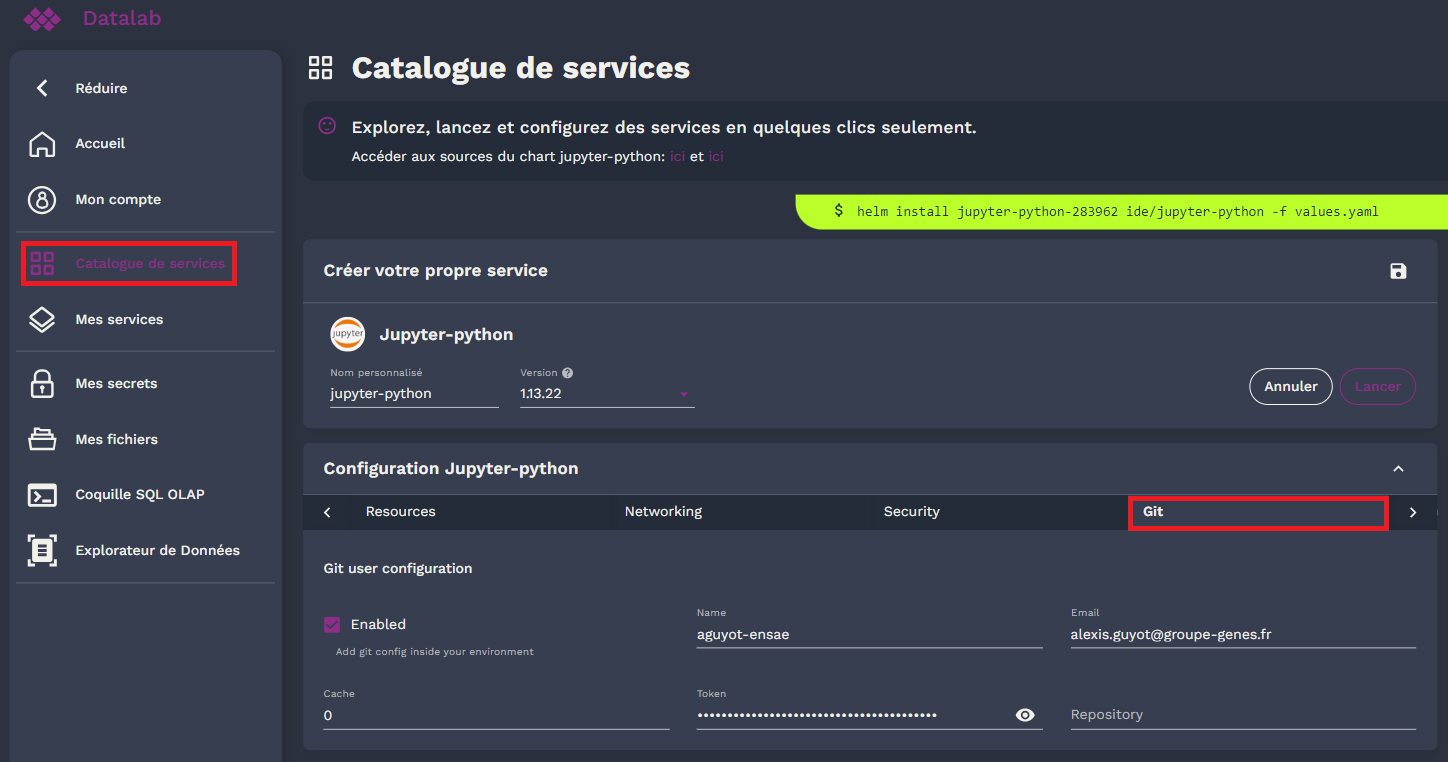This screenshot has height=762, width=1448.
Task: Save the service configuration with the disk icon
Action: coord(1398,271)
